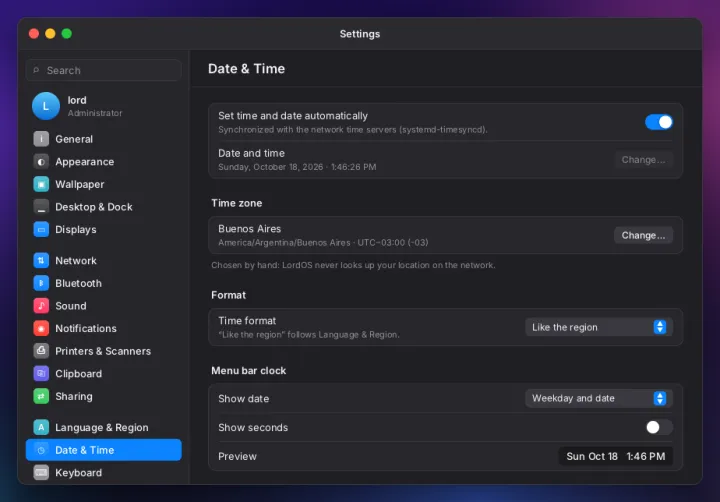
Task: Open the Network settings label
Action: click(x=76, y=260)
